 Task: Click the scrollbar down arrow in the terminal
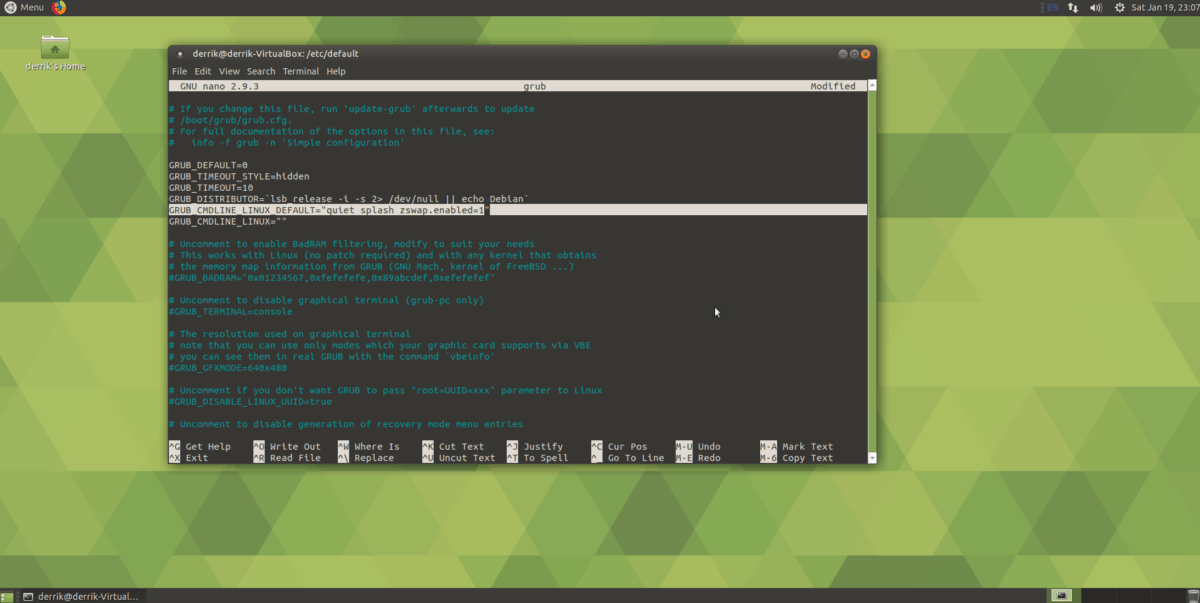[x=871, y=457]
